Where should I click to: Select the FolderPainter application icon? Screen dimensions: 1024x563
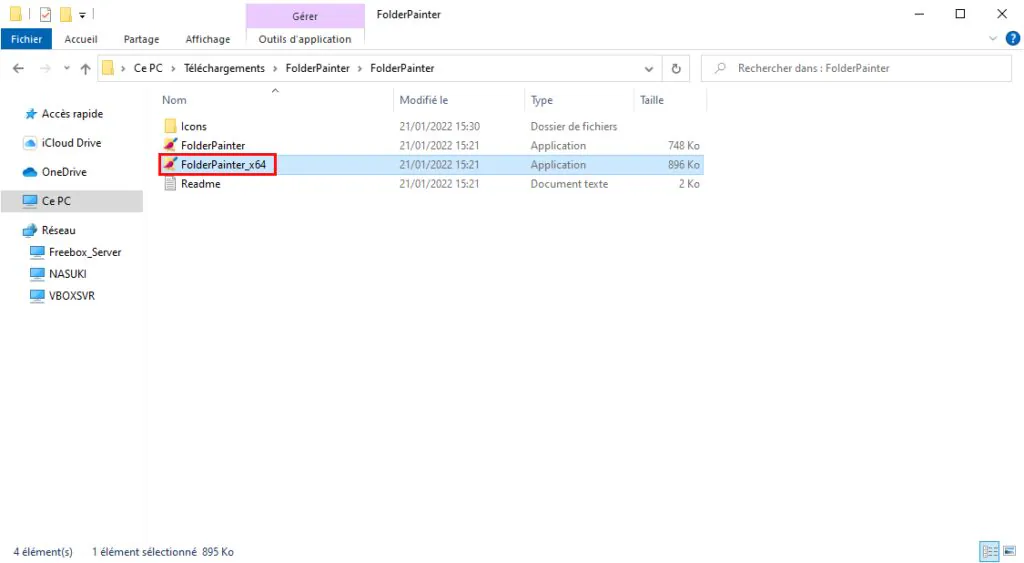(170, 145)
